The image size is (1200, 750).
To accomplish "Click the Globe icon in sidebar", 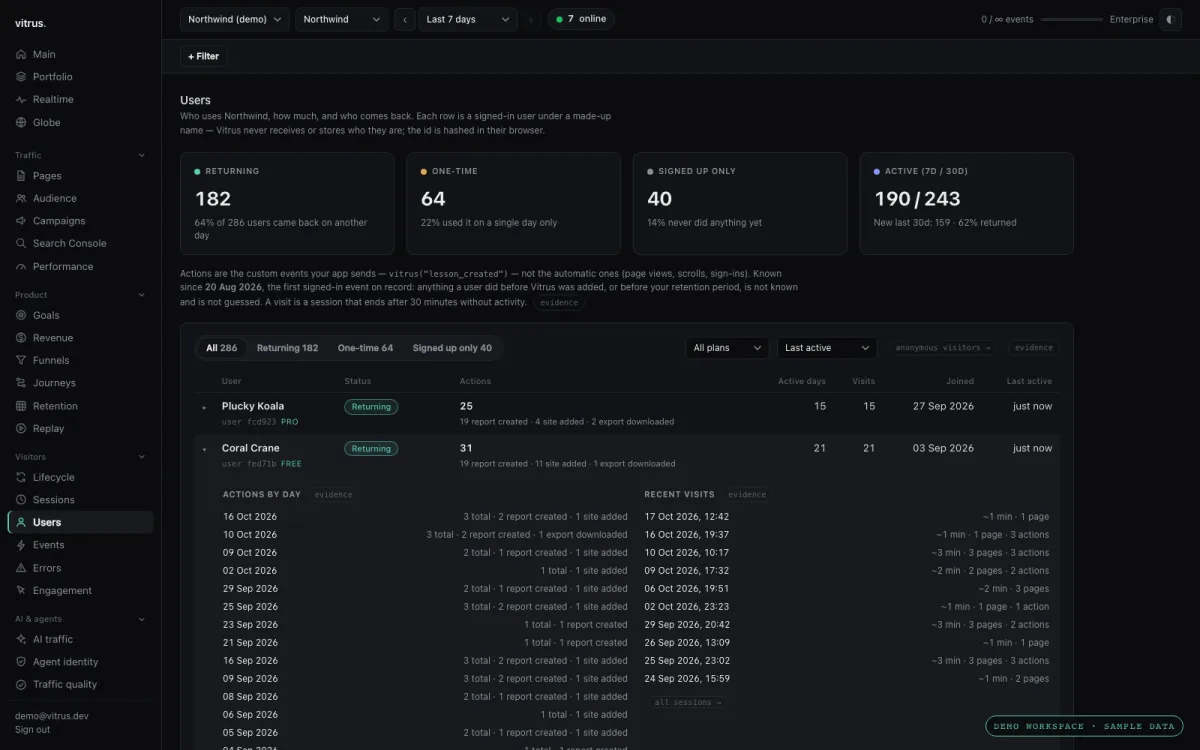I will [21, 122].
